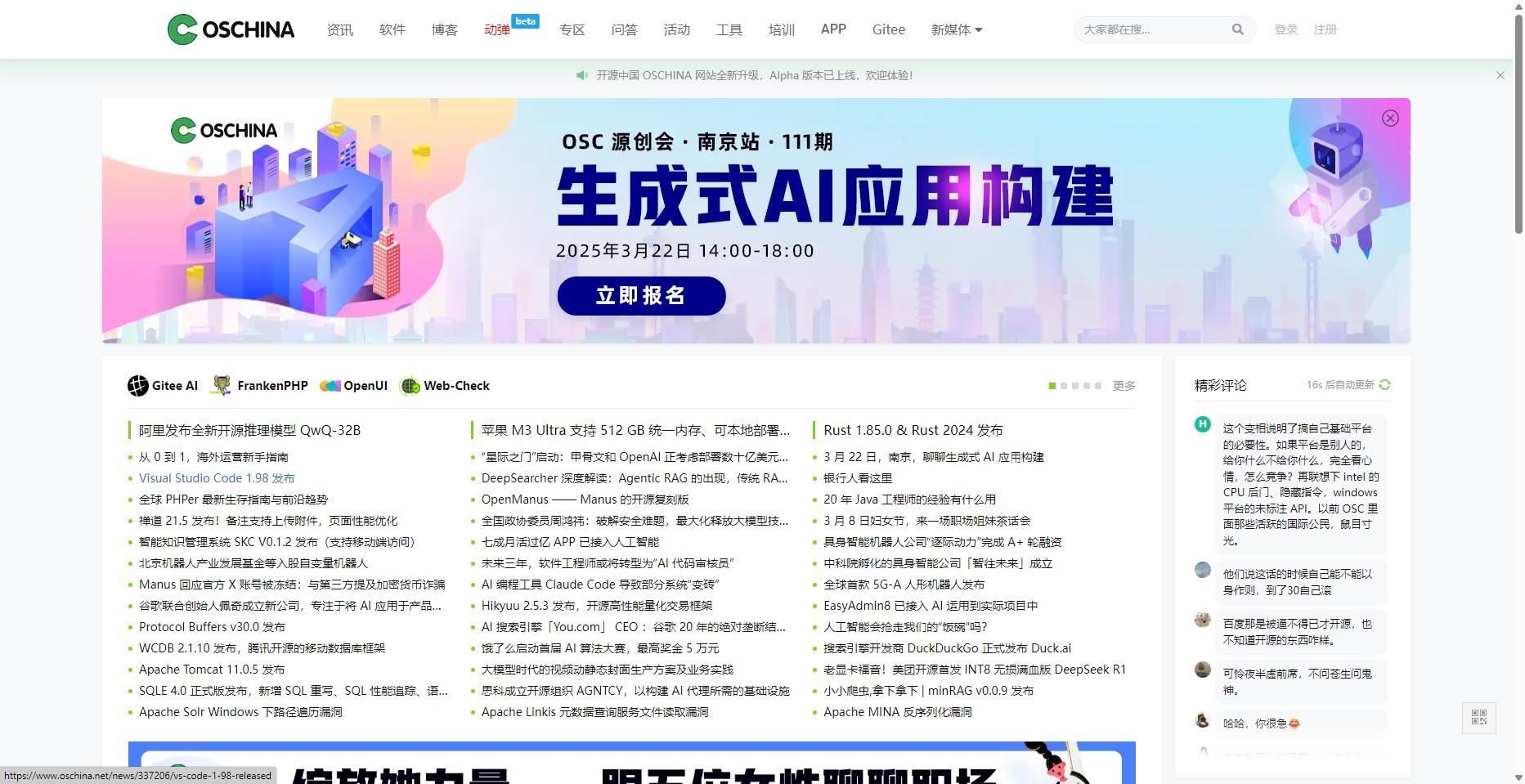
Task: Click the 立即报名 signup button
Action: 641,295
